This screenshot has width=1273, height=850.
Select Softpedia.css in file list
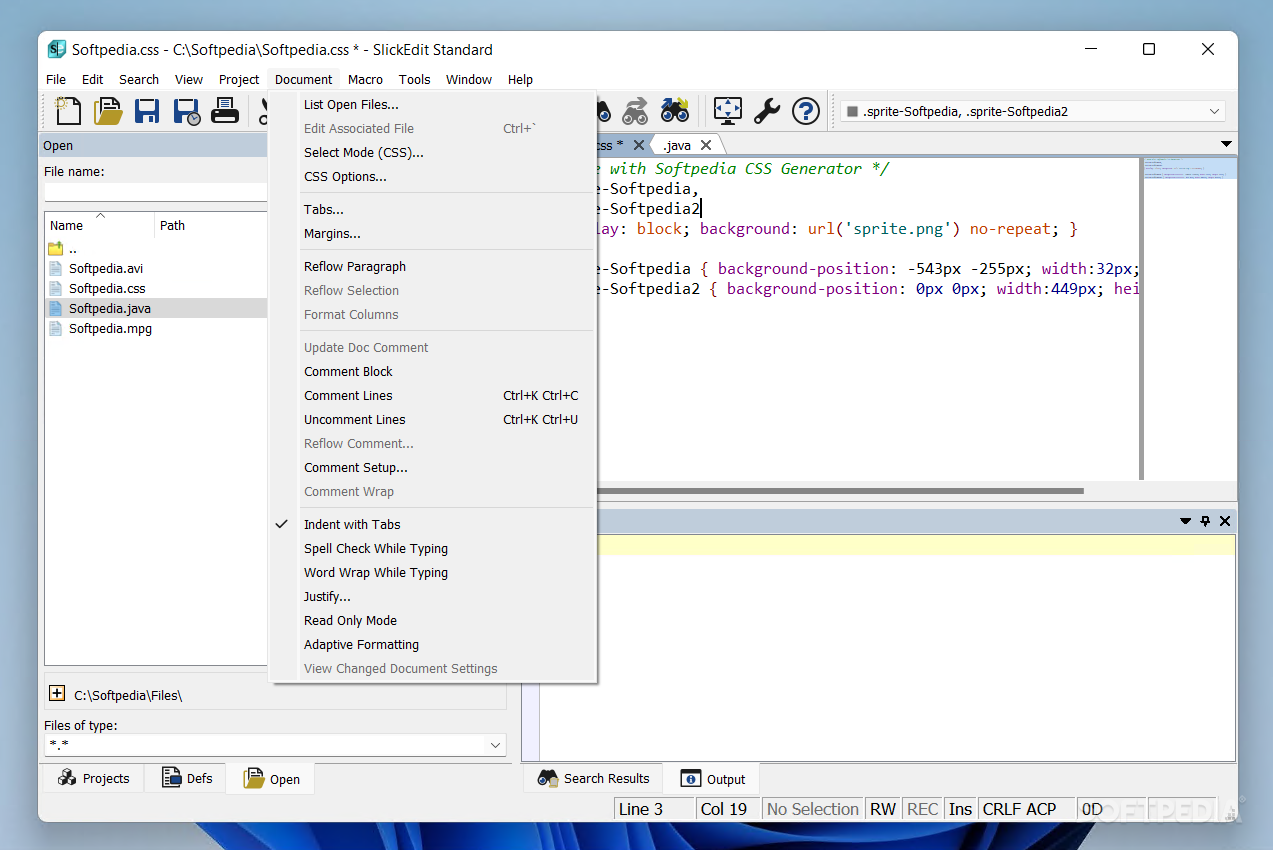107,288
